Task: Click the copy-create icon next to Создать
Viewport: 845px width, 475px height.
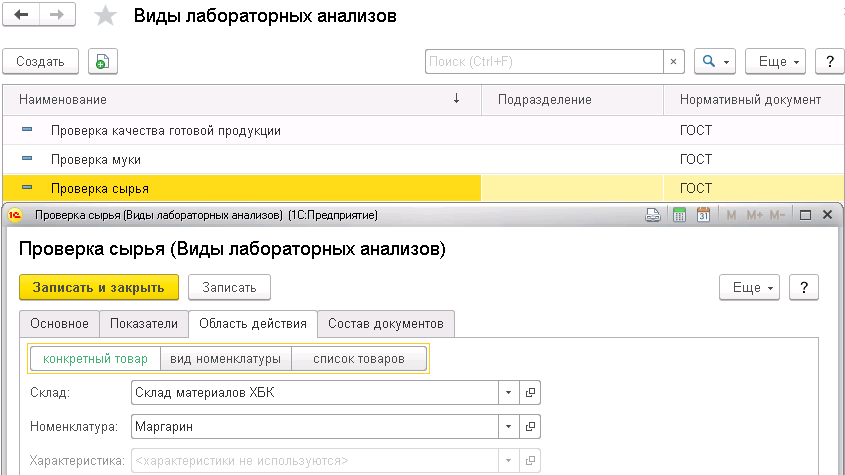Action: click(x=102, y=62)
